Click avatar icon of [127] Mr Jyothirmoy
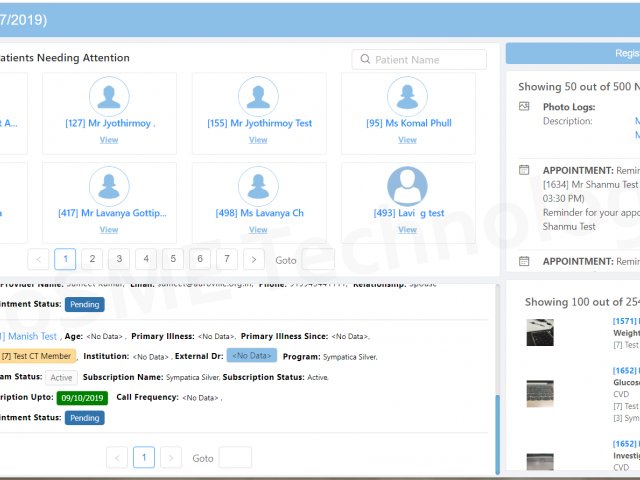Screen dimensions: 640x480 pyautogui.click(x=109, y=96)
